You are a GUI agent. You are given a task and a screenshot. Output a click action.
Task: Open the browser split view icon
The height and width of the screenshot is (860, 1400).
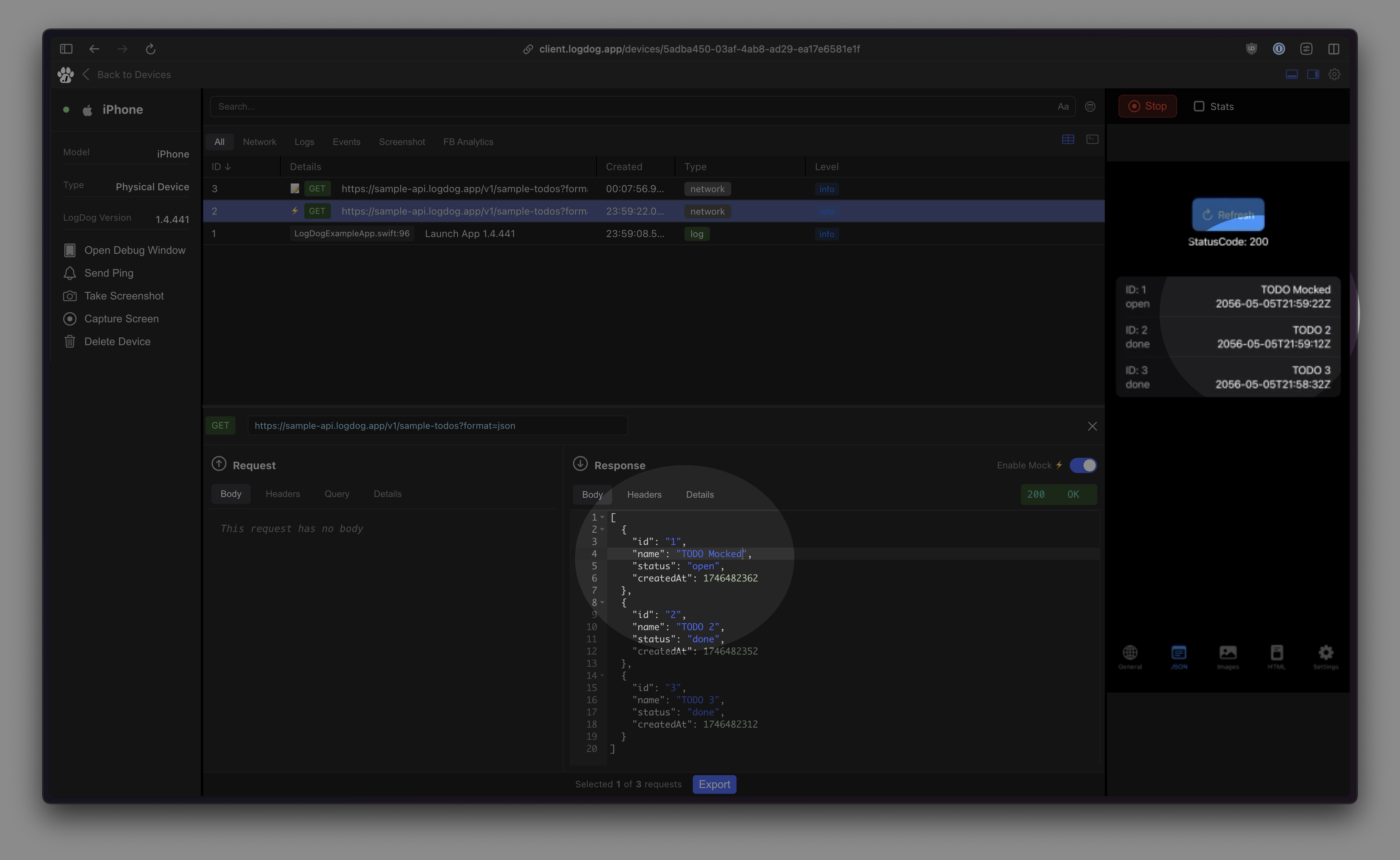point(1333,49)
